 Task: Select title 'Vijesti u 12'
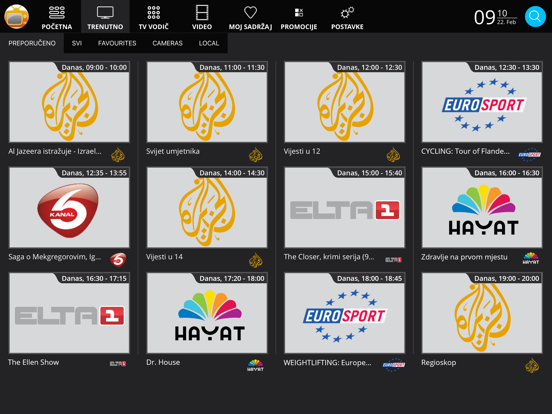pyautogui.click(x=302, y=151)
